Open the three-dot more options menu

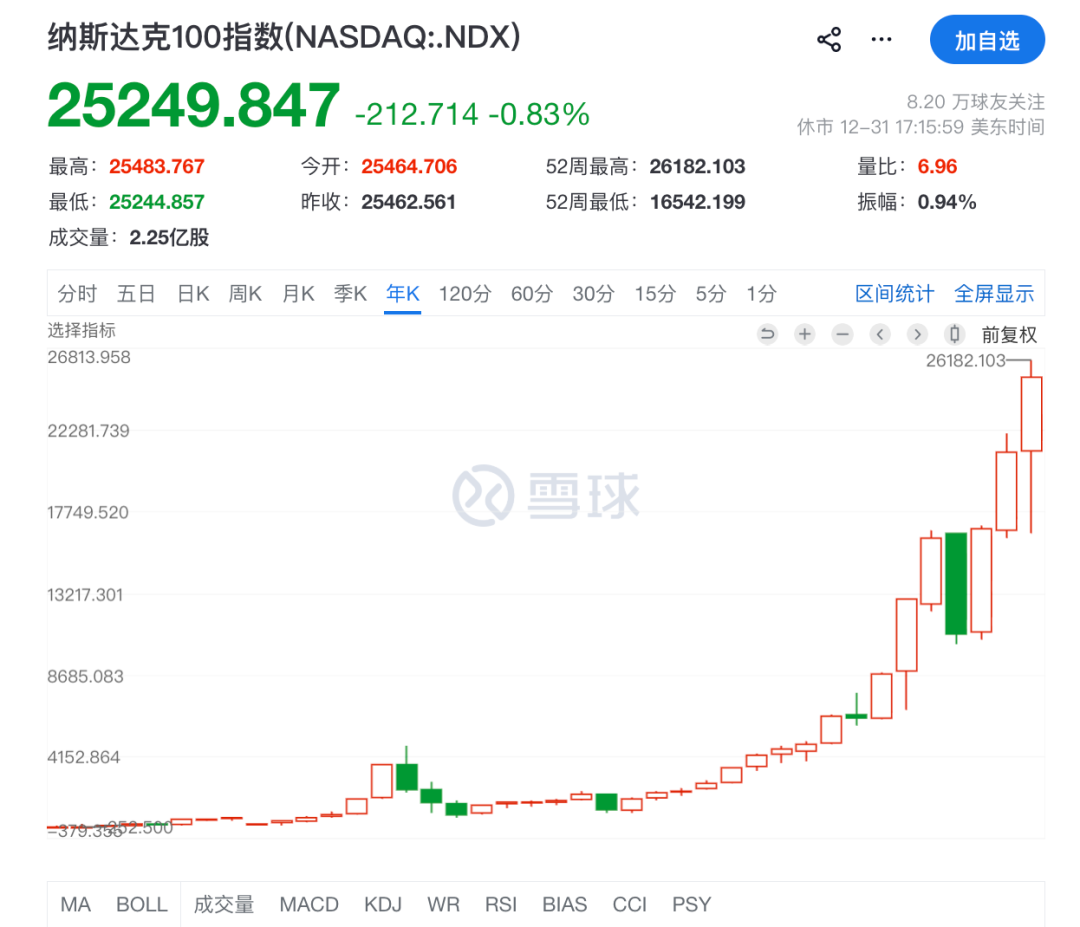tap(881, 39)
